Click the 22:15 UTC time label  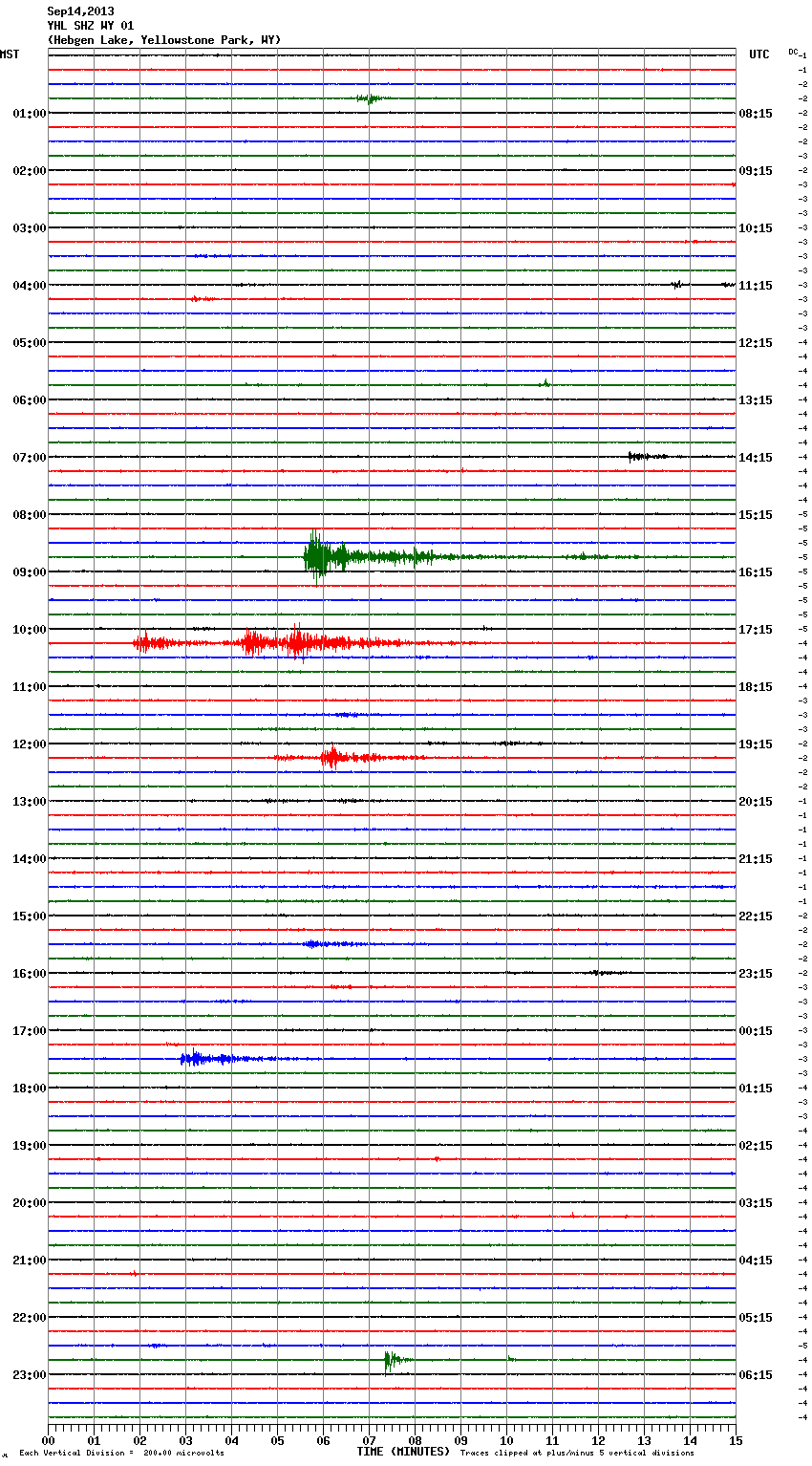point(756,916)
